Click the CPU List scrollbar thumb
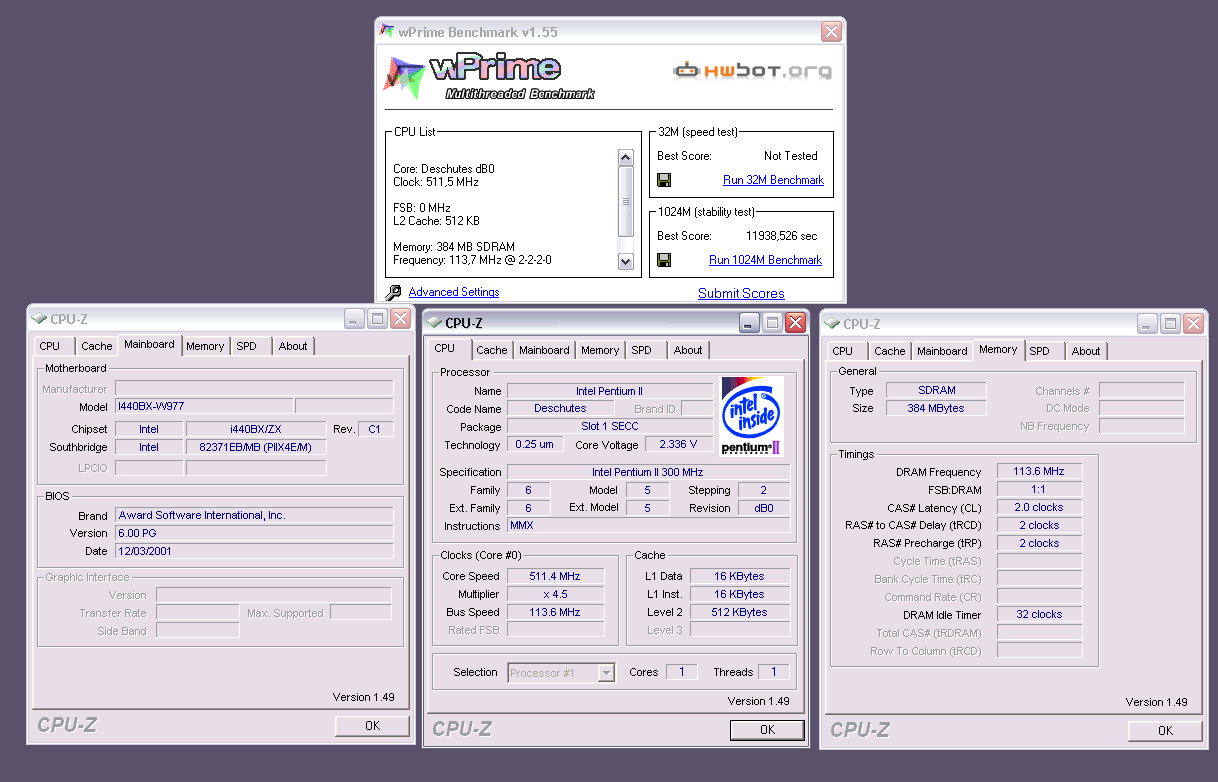1218x782 pixels. 626,201
